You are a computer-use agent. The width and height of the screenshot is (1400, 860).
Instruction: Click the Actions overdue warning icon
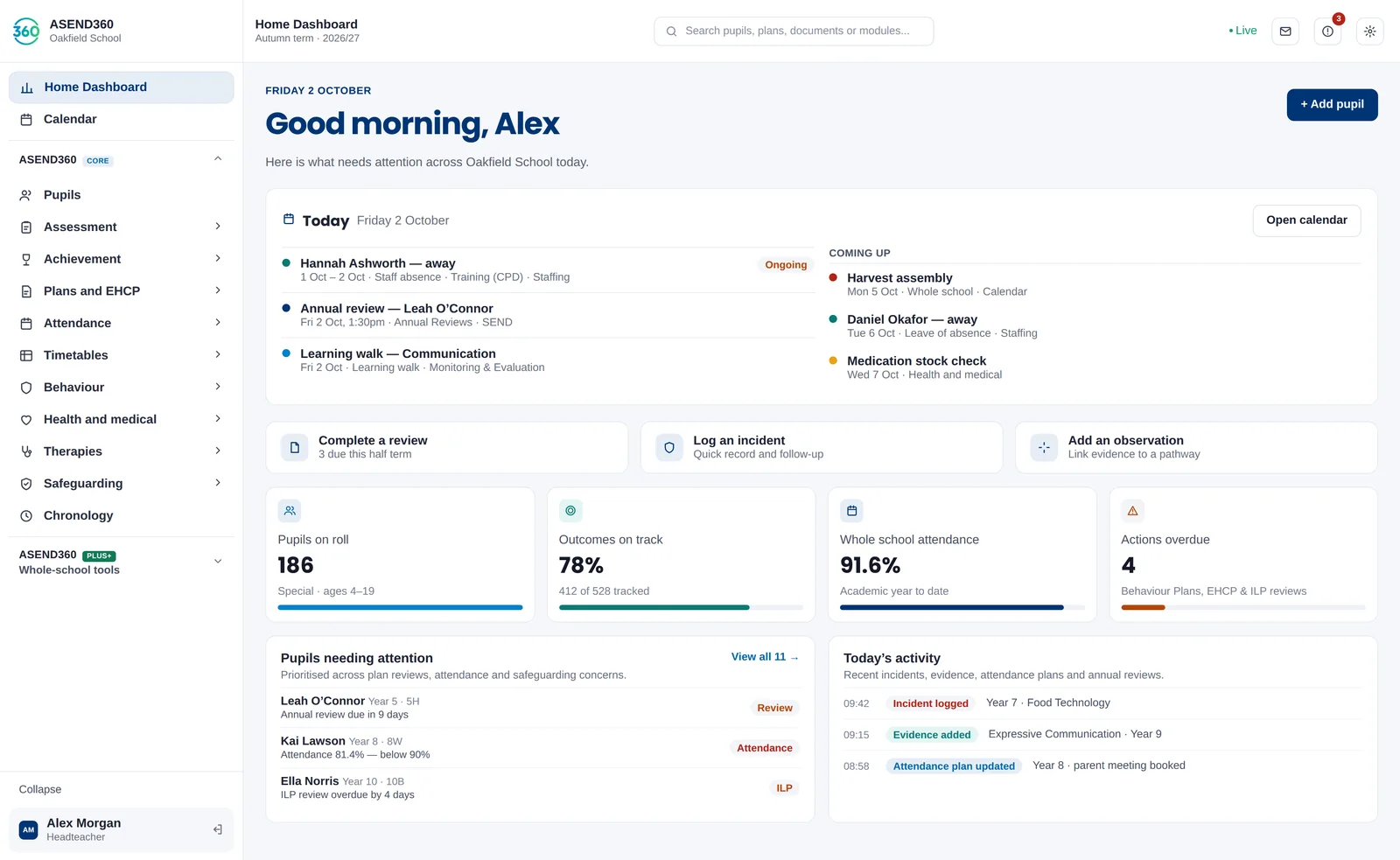coord(1132,511)
